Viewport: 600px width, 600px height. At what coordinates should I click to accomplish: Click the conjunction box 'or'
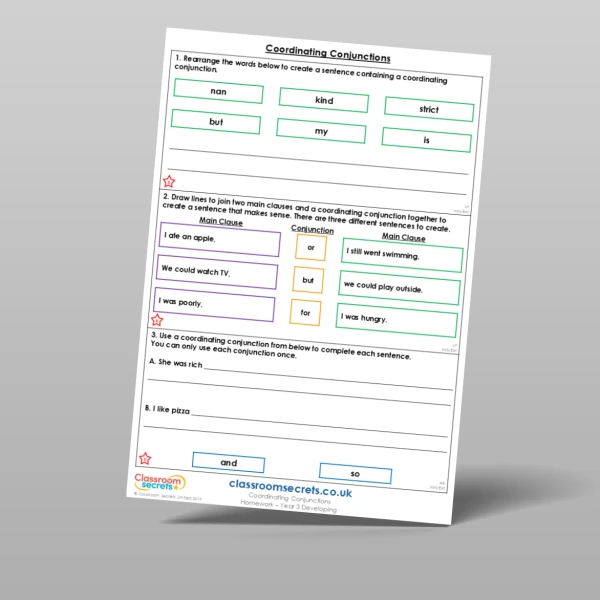pyautogui.click(x=311, y=248)
